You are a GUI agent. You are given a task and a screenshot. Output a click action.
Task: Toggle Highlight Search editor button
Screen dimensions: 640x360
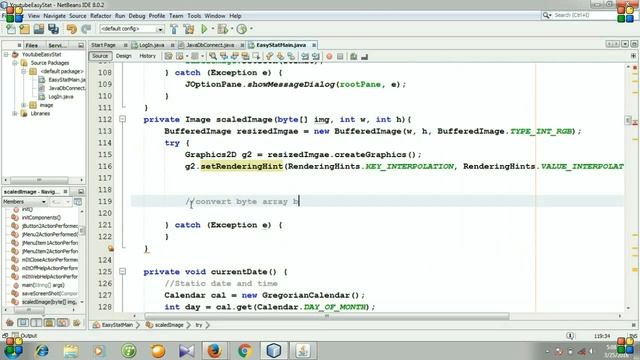[x=245, y=56]
